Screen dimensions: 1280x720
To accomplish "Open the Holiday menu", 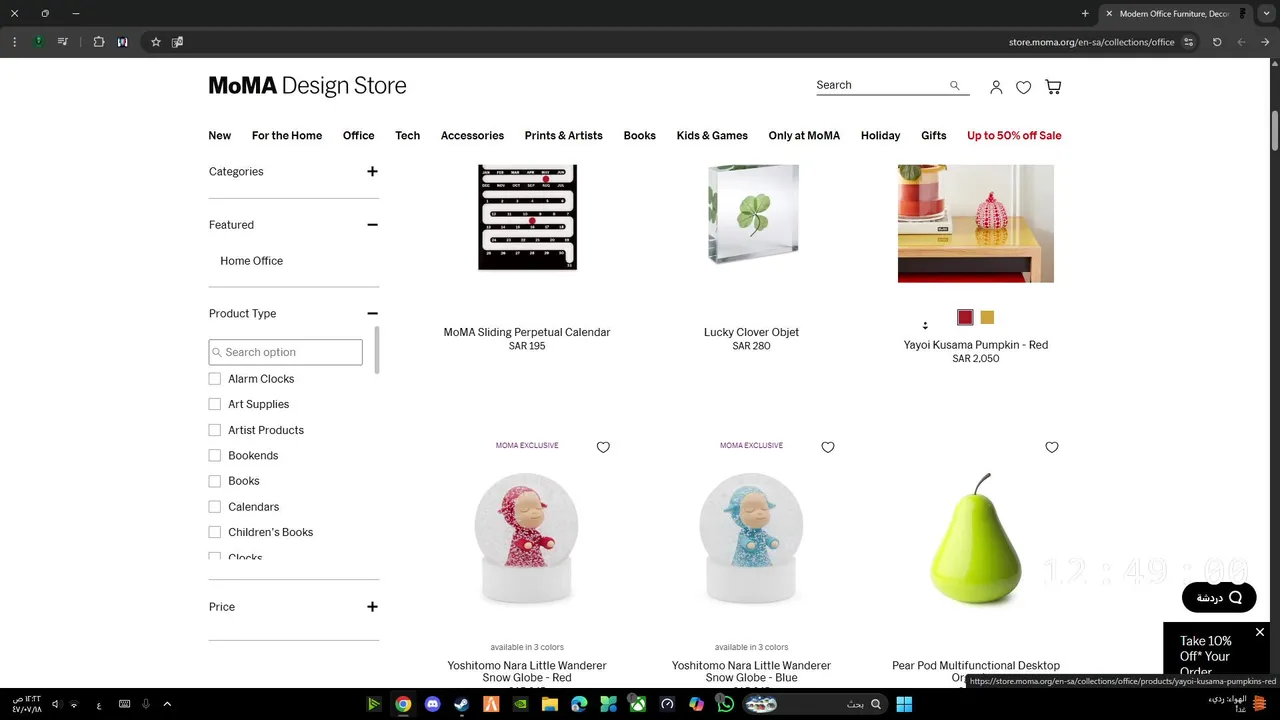I will click(880, 135).
